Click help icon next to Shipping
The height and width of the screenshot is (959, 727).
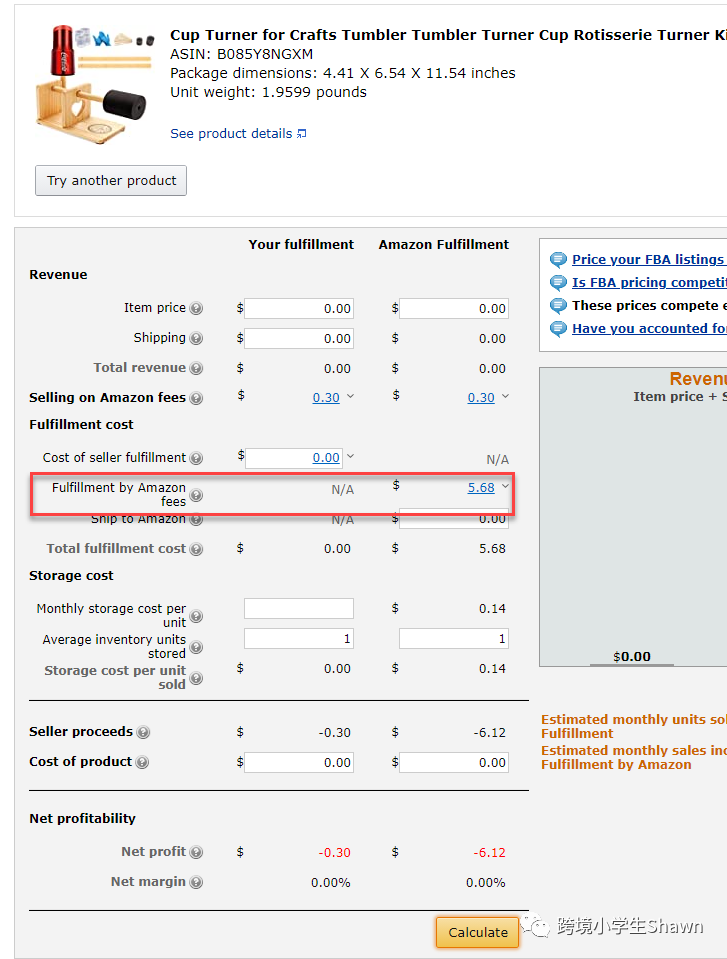tap(196, 338)
